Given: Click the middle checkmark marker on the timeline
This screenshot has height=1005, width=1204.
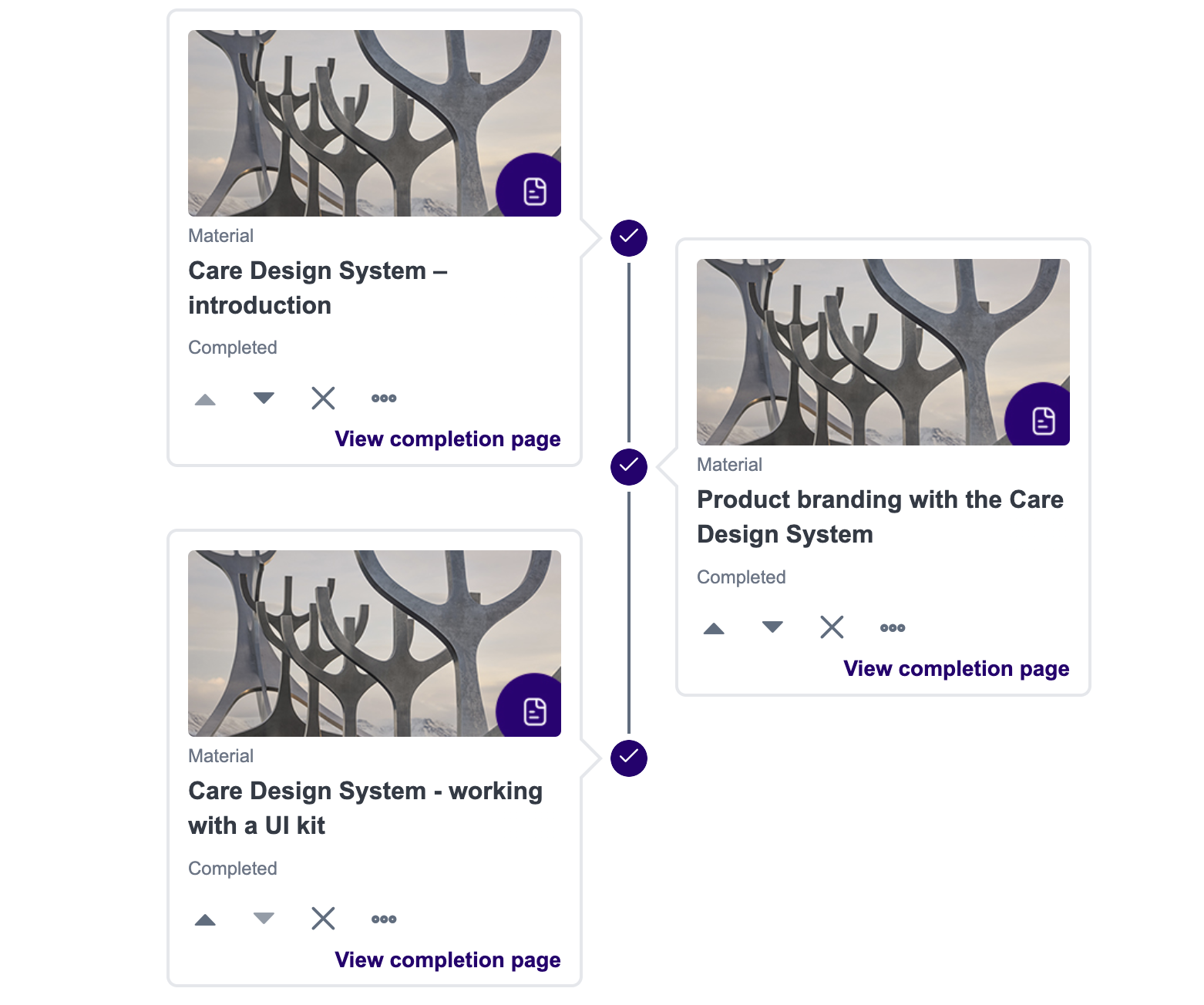Looking at the screenshot, I should click(x=629, y=466).
